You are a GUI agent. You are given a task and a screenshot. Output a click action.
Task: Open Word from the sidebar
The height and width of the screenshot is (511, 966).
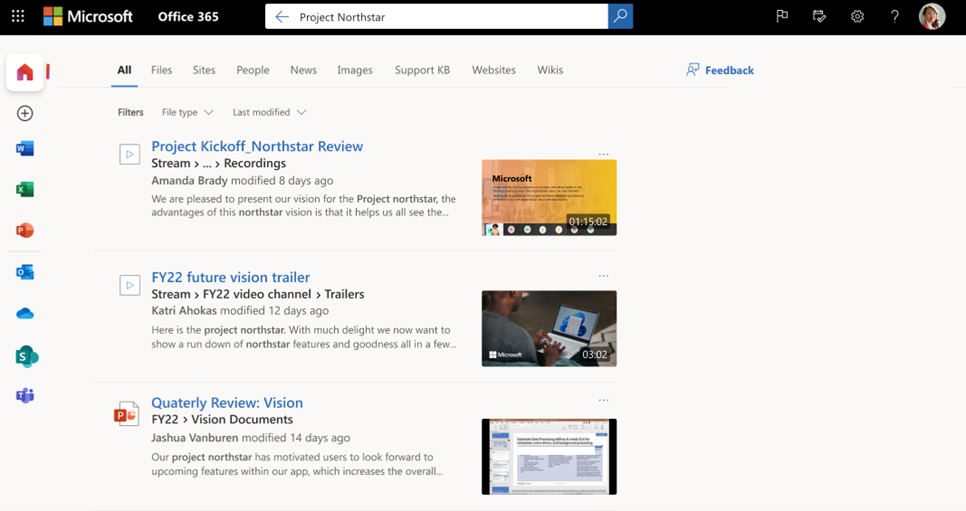[x=25, y=149]
